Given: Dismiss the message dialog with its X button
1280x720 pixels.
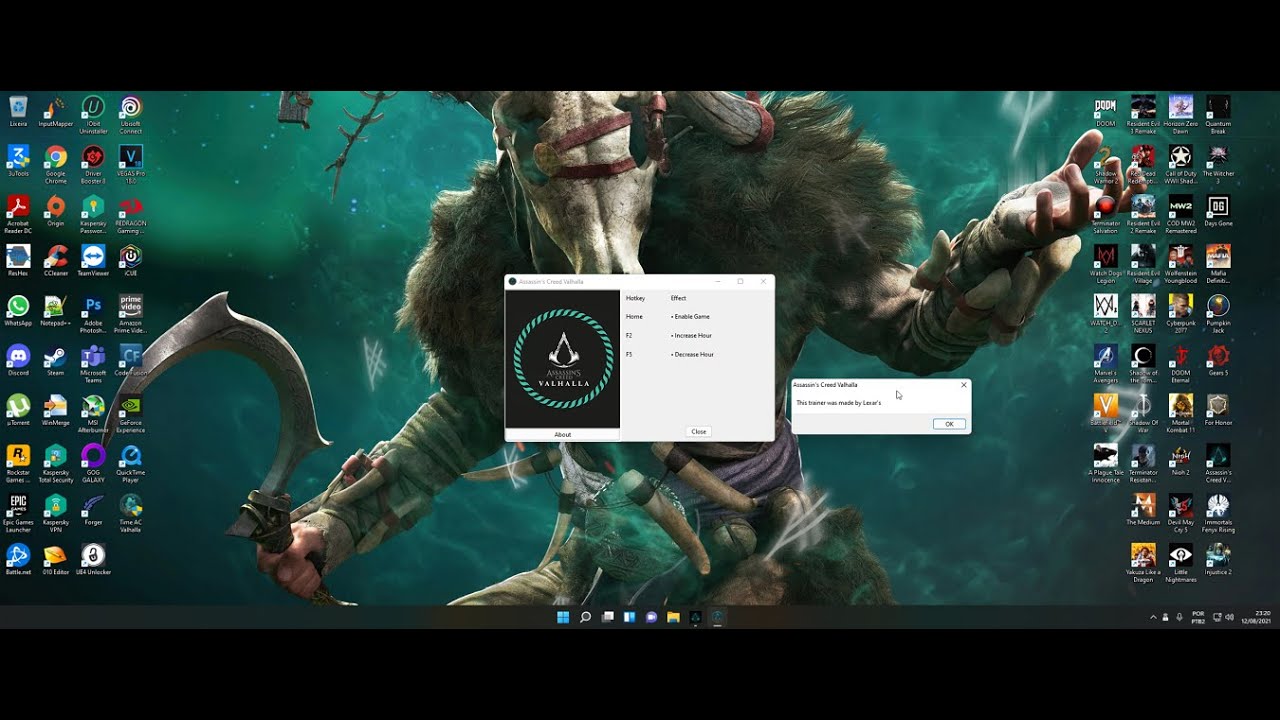Looking at the screenshot, I should (964, 385).
